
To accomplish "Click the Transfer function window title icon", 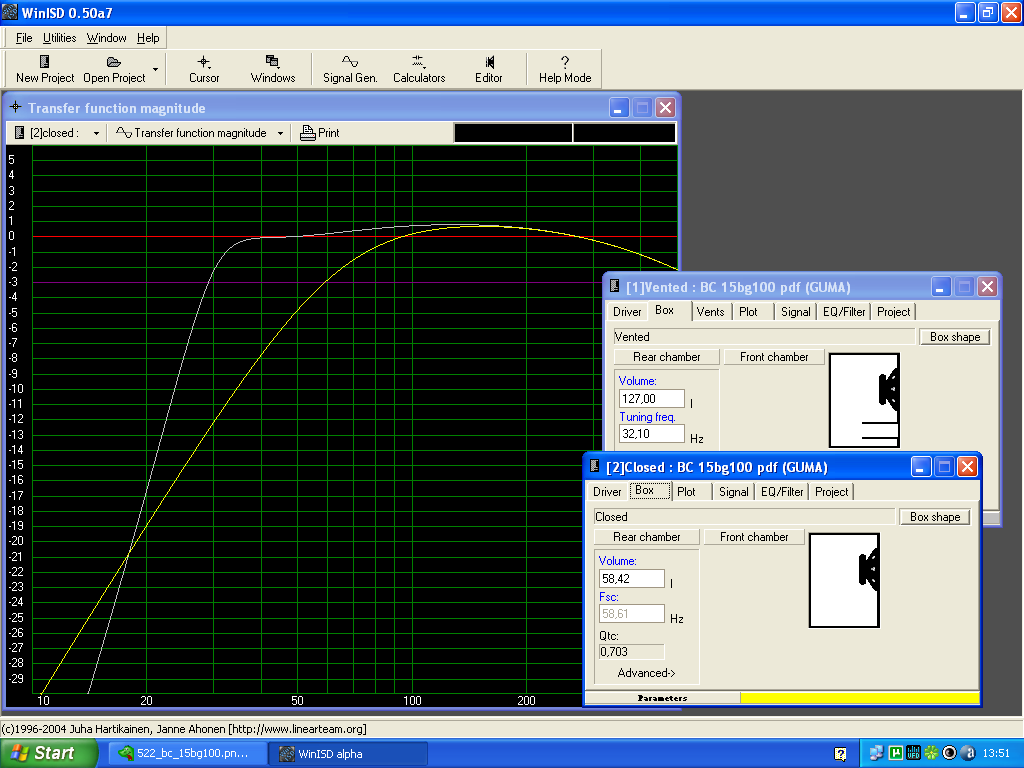I will pos(16,107).
